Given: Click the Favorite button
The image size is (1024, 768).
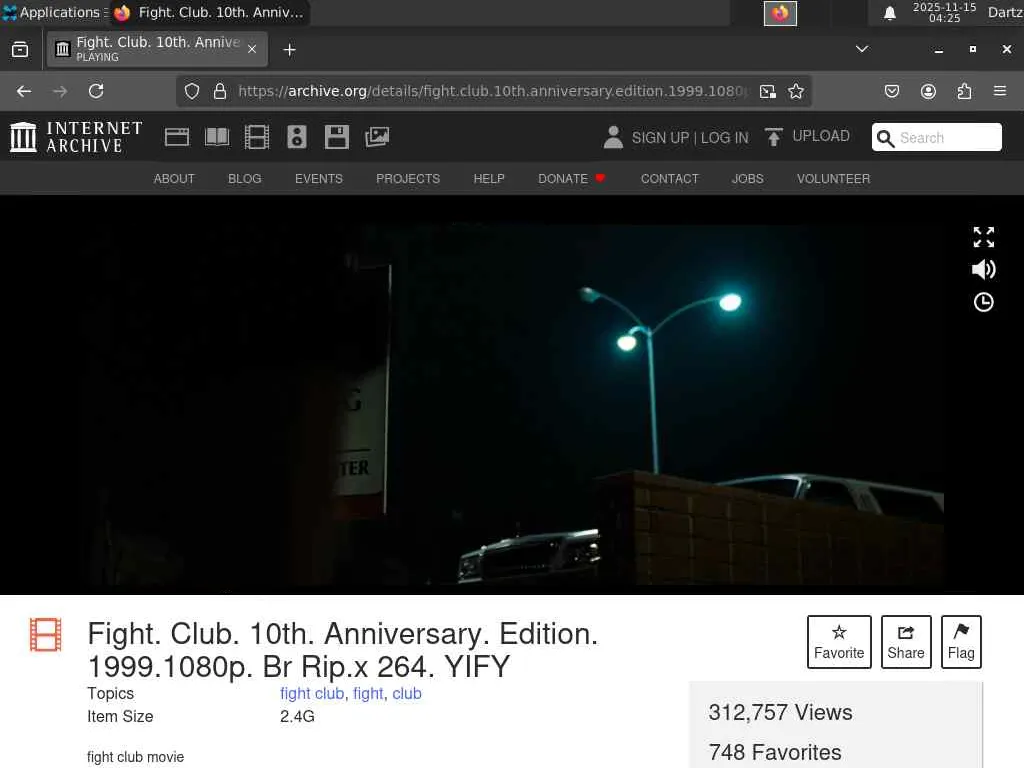Looking at the screenshot, I should pos(839,642).
